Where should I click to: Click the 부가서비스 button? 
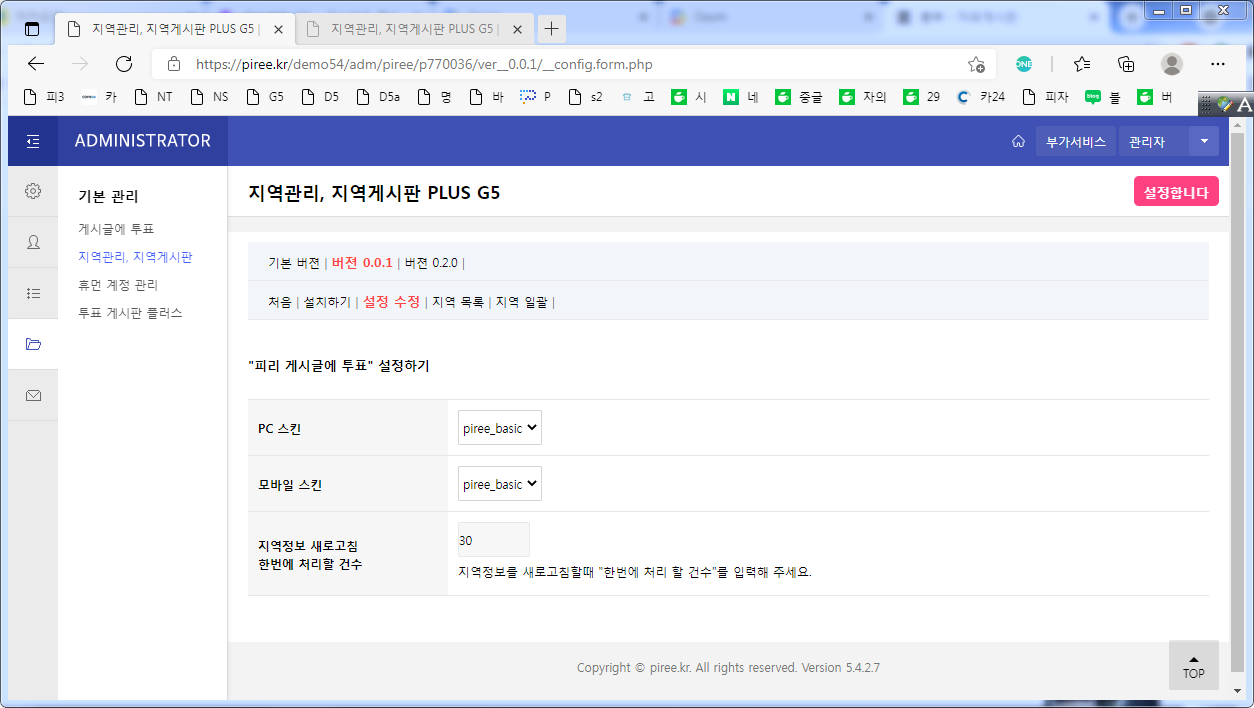point(1075,142)
